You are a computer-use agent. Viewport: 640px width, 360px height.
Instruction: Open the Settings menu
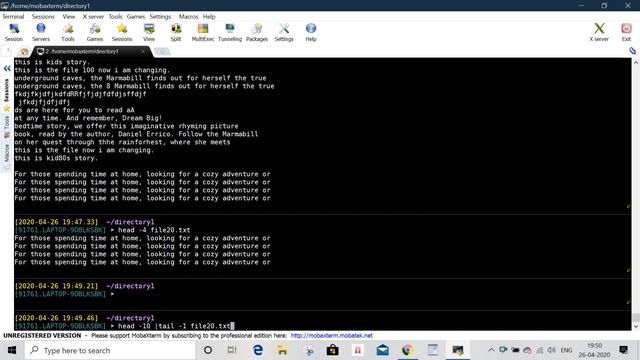[160, 17]
